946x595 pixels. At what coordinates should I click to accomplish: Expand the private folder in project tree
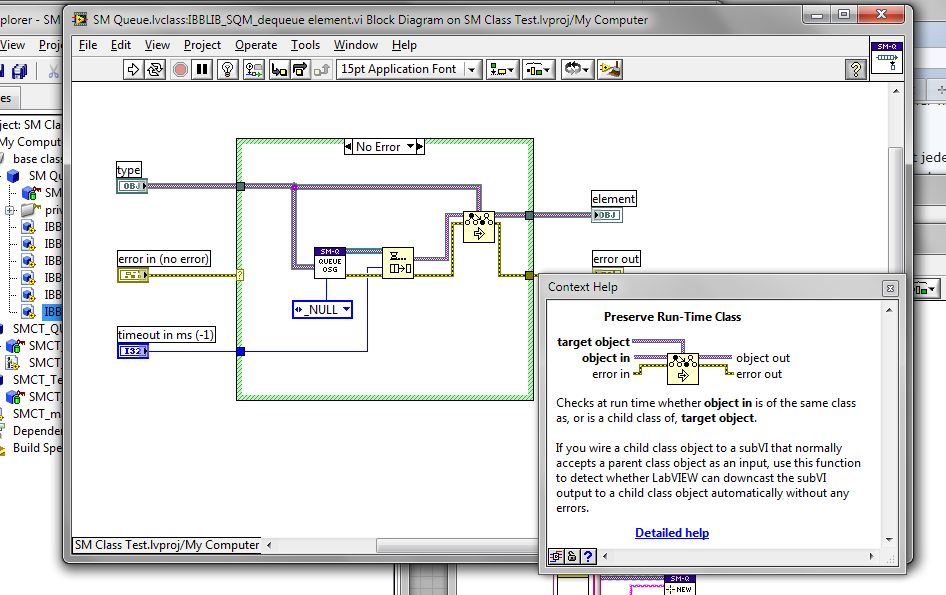pyautogui.click(x=10, y=211)
